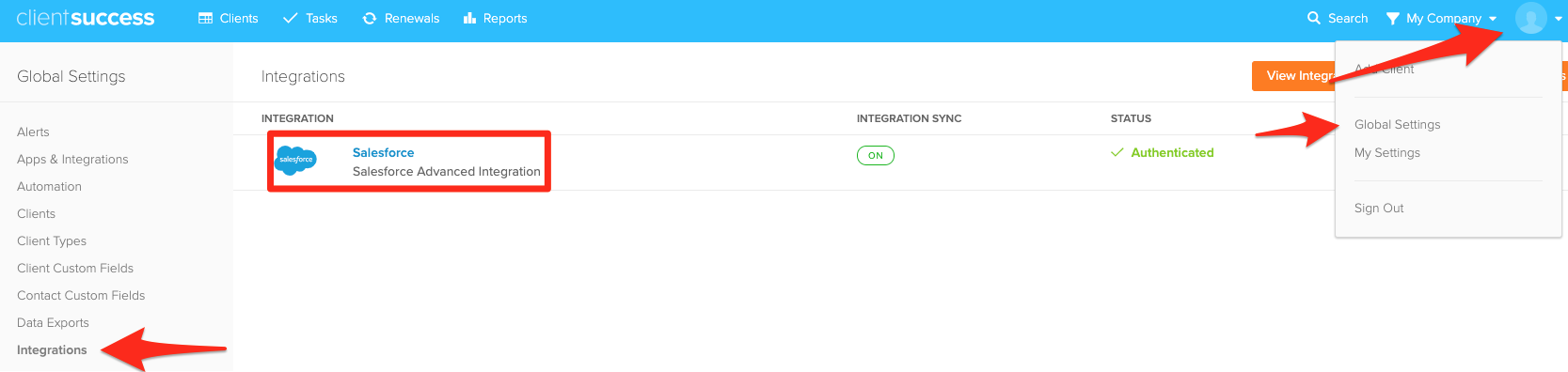Click the Clients table icon
Image resolution: width=1568 pixels, height=372 pixels.
pos(206,18)
